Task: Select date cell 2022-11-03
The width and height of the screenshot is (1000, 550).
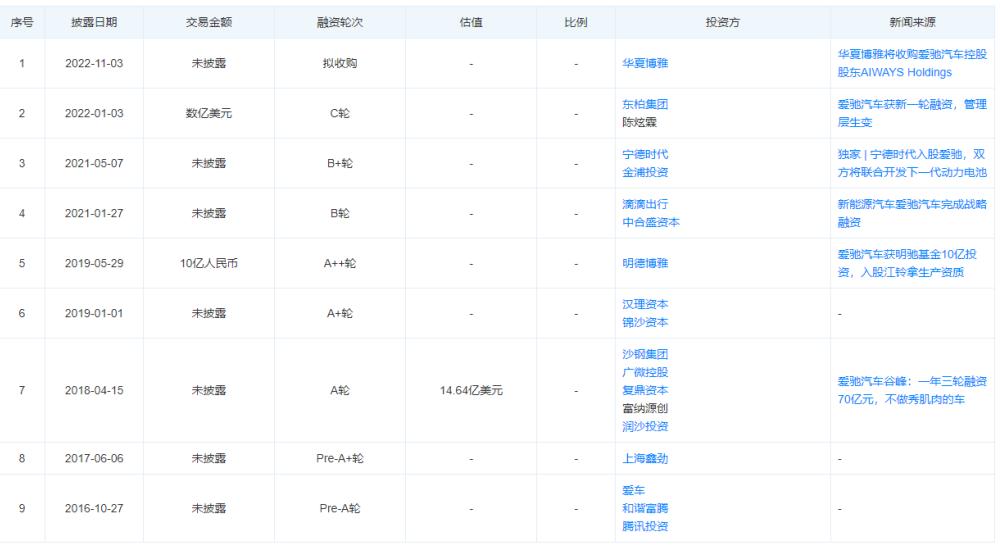Action: tap(94, 63)
